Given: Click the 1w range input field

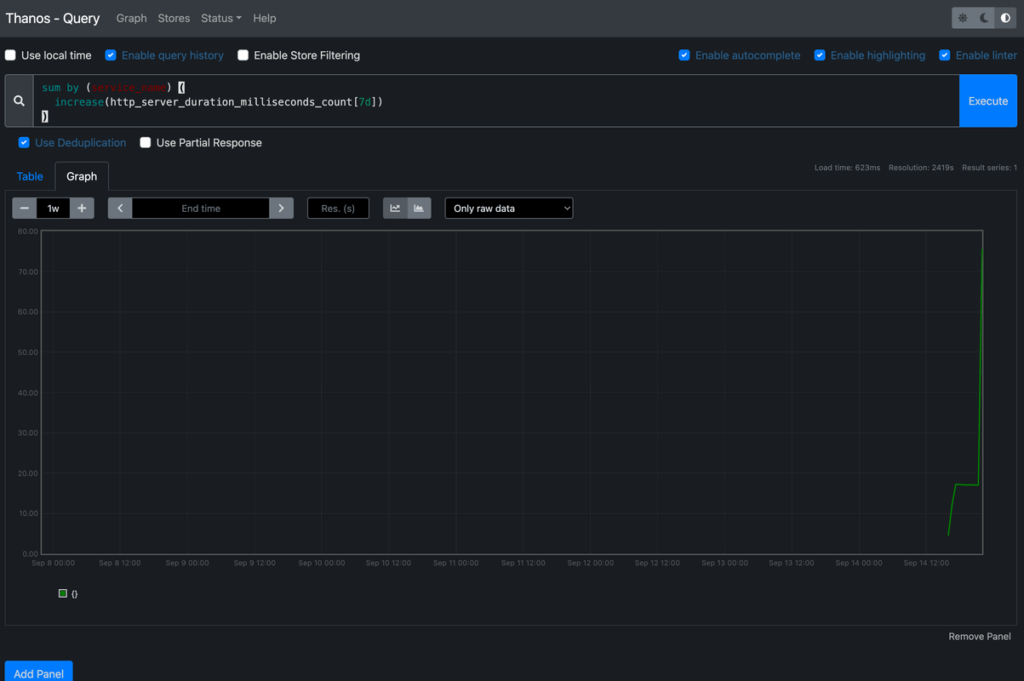Looking at the screenshot, I should click(53, 208).
